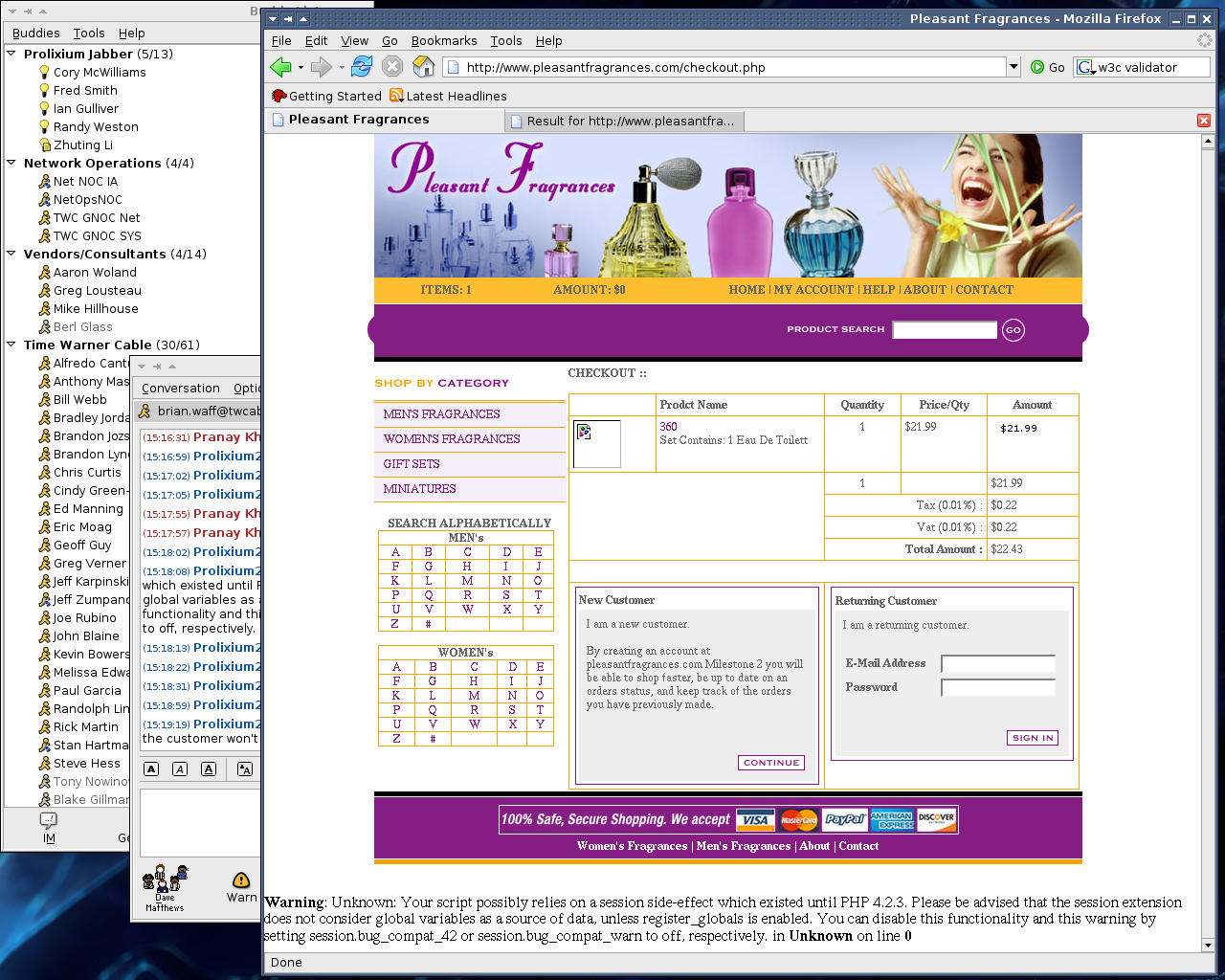
Task: Open the Home page icon in Firefox
Action: [424, 67]
